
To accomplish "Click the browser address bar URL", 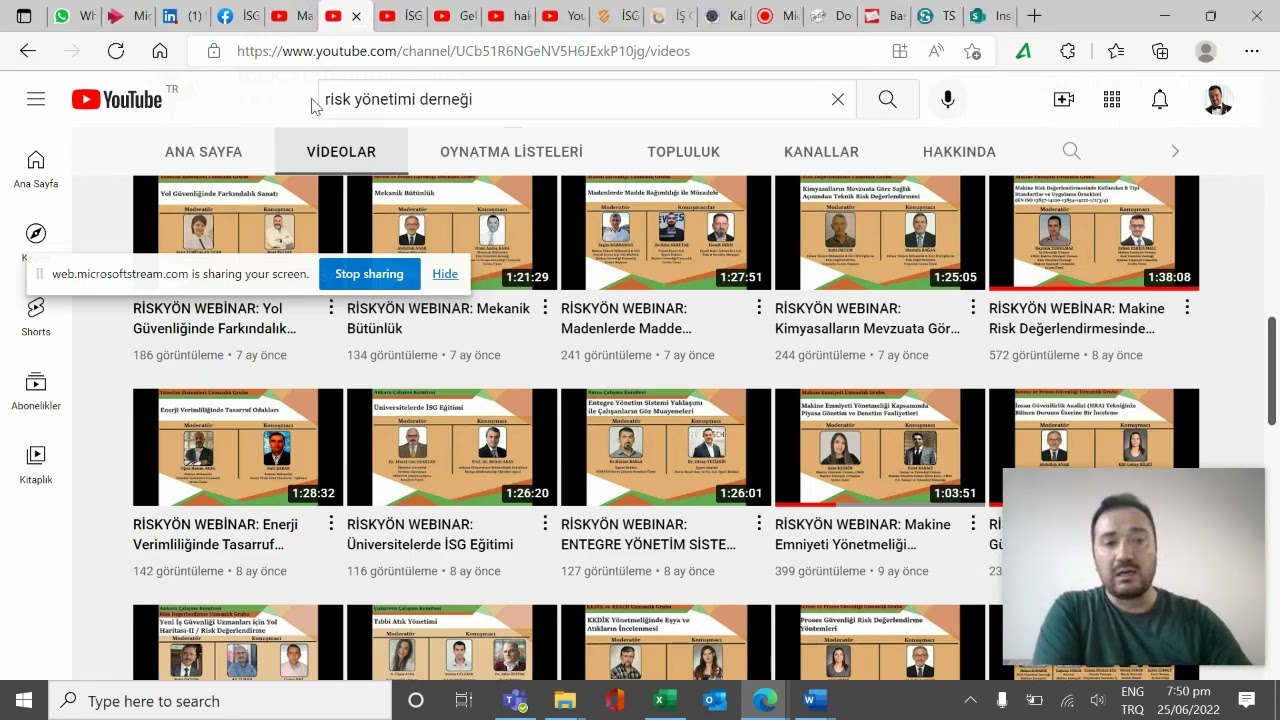I will pyautogui.click(x=463, y=51).
